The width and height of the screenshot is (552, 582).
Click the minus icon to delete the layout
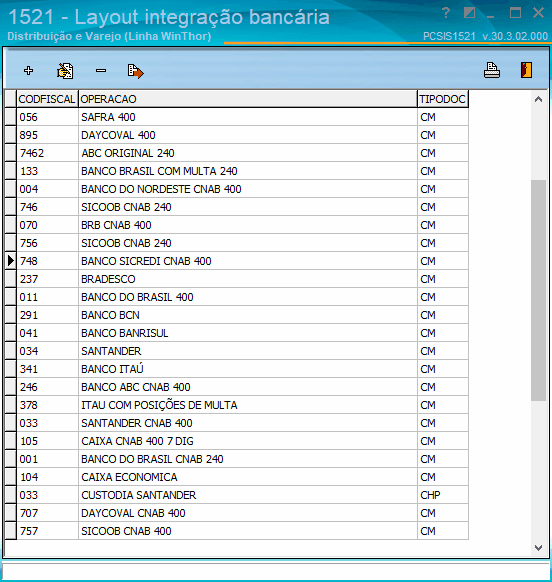pyautogui.click(x=101, y=71)
